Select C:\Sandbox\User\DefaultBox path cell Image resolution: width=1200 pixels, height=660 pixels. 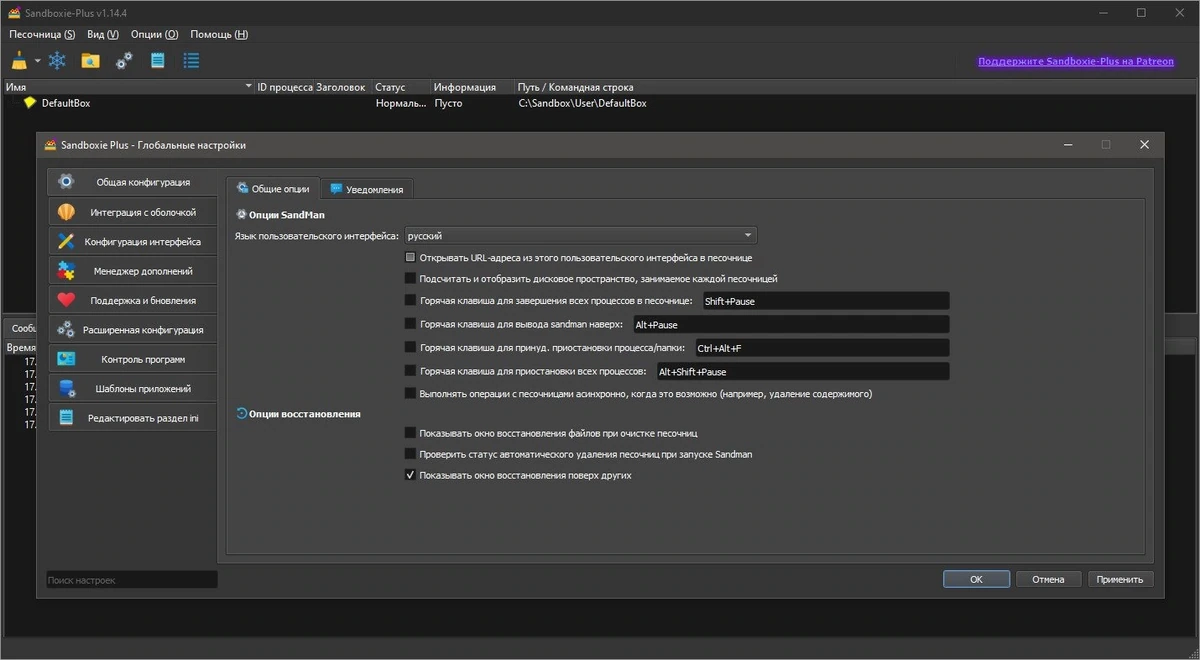[582, 103]
